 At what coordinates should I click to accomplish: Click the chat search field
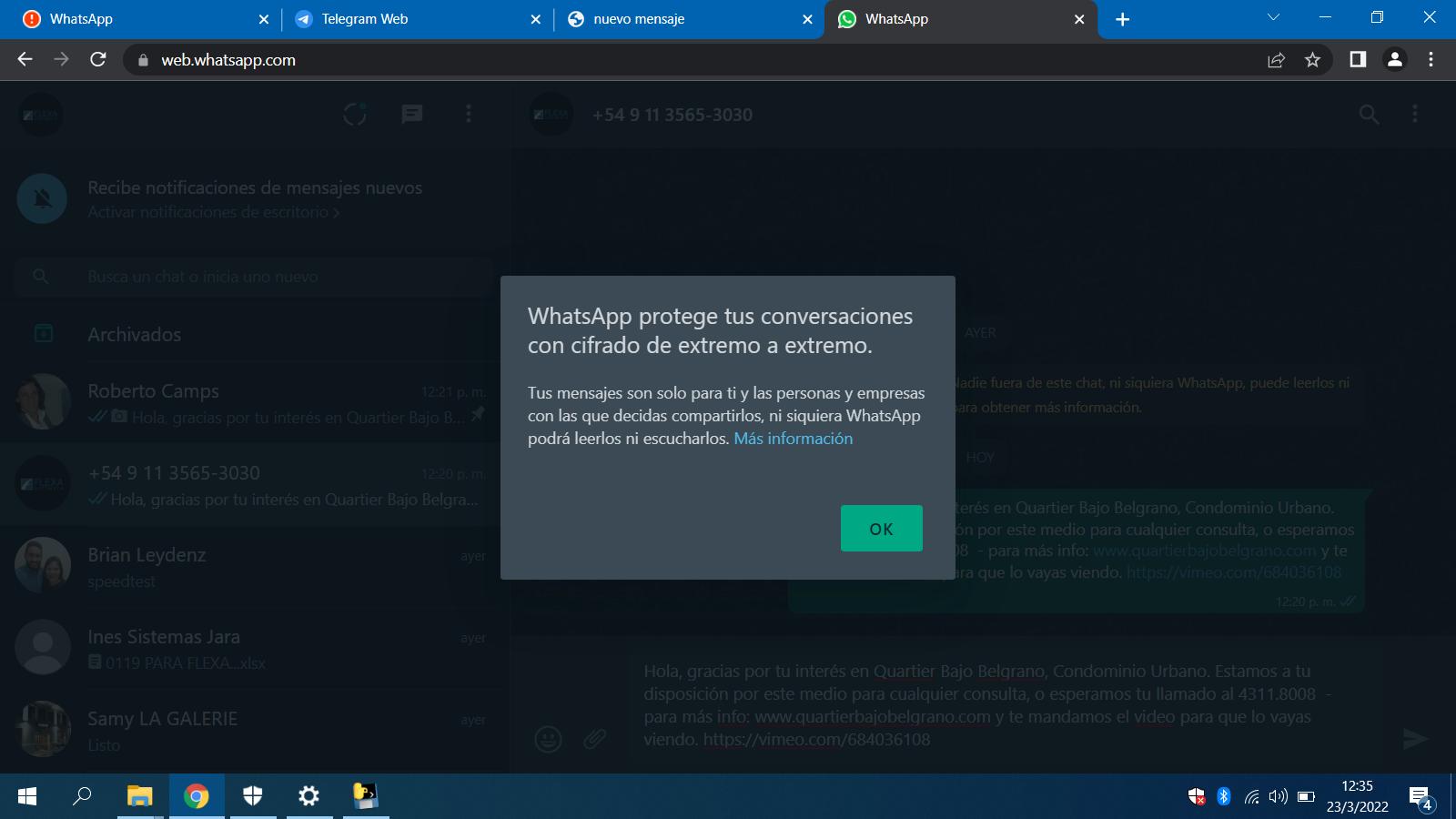253,277
